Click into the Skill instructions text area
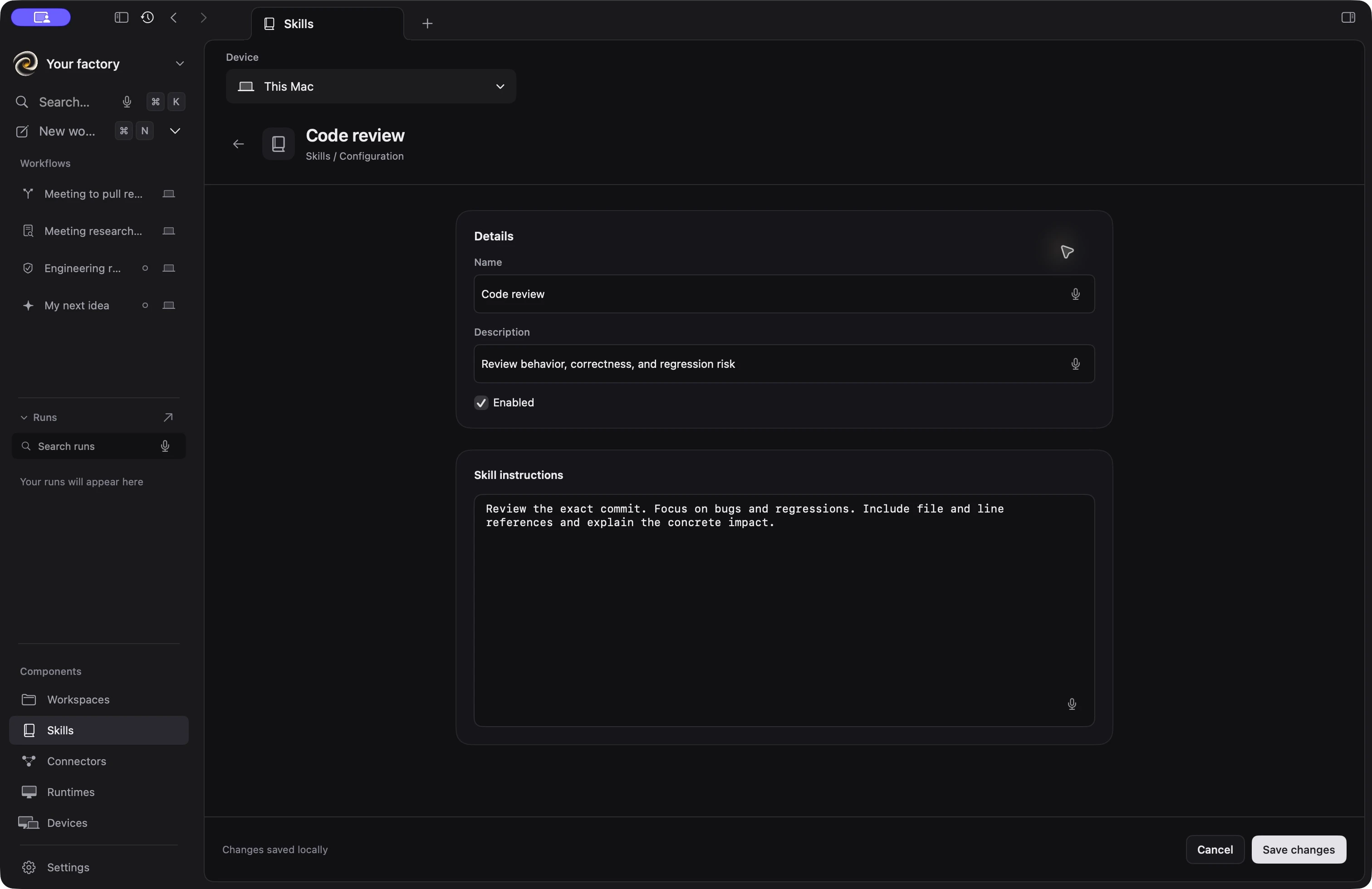The height and width of the screenshot is (889, 1372). (x=784, y=610)
